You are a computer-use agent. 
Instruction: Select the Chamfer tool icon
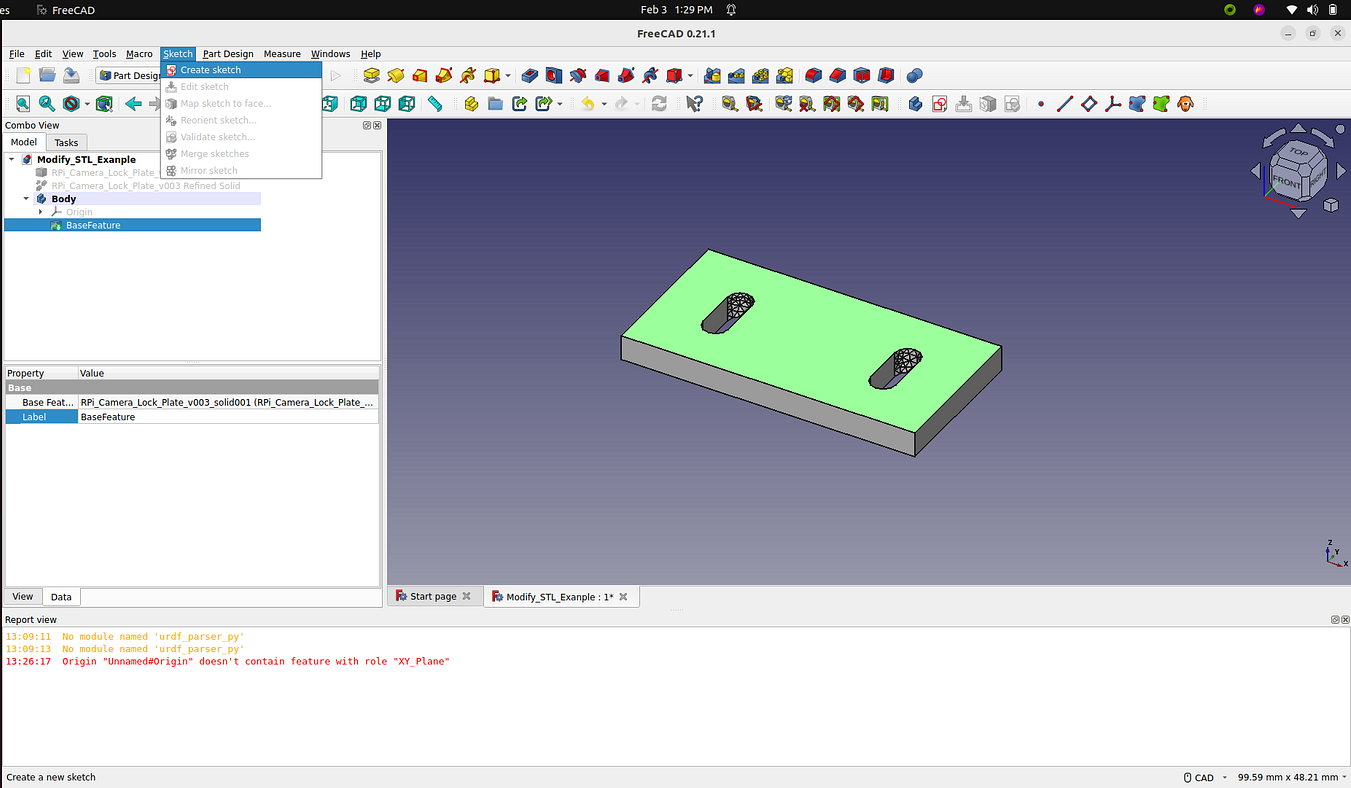838,75
